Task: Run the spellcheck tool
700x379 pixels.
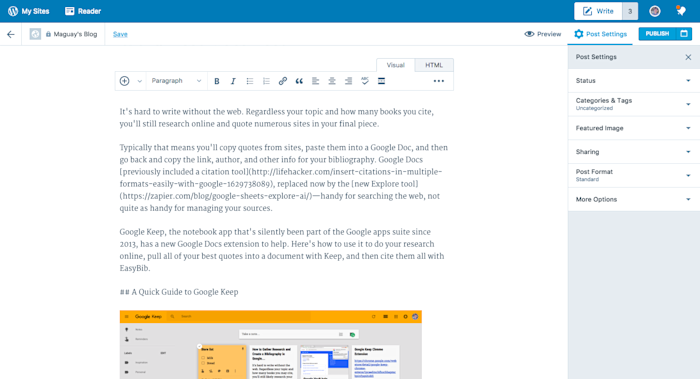Action: [365, 81]
